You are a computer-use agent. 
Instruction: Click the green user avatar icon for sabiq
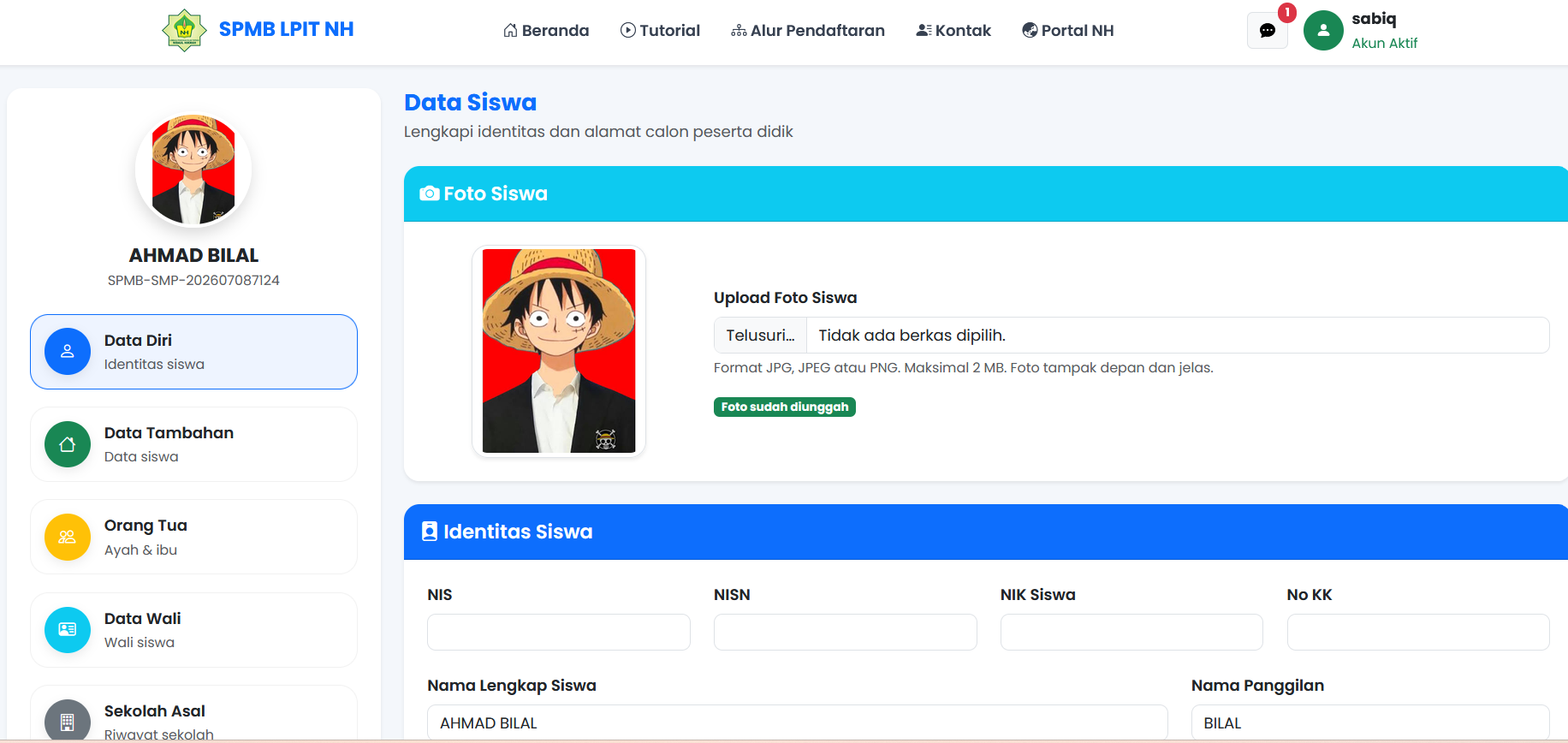pyautogui.click(x=1323, y=31)
